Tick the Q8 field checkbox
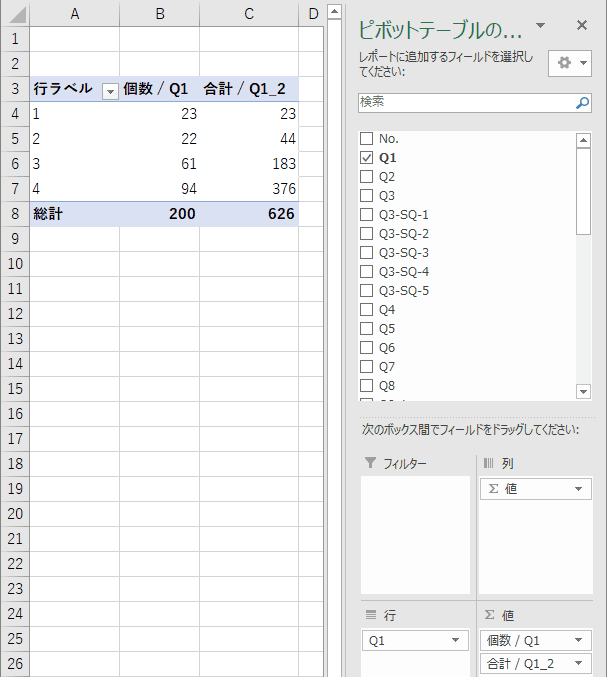The image size is (607, 677). pyautogui.click(x=366, y=386)
